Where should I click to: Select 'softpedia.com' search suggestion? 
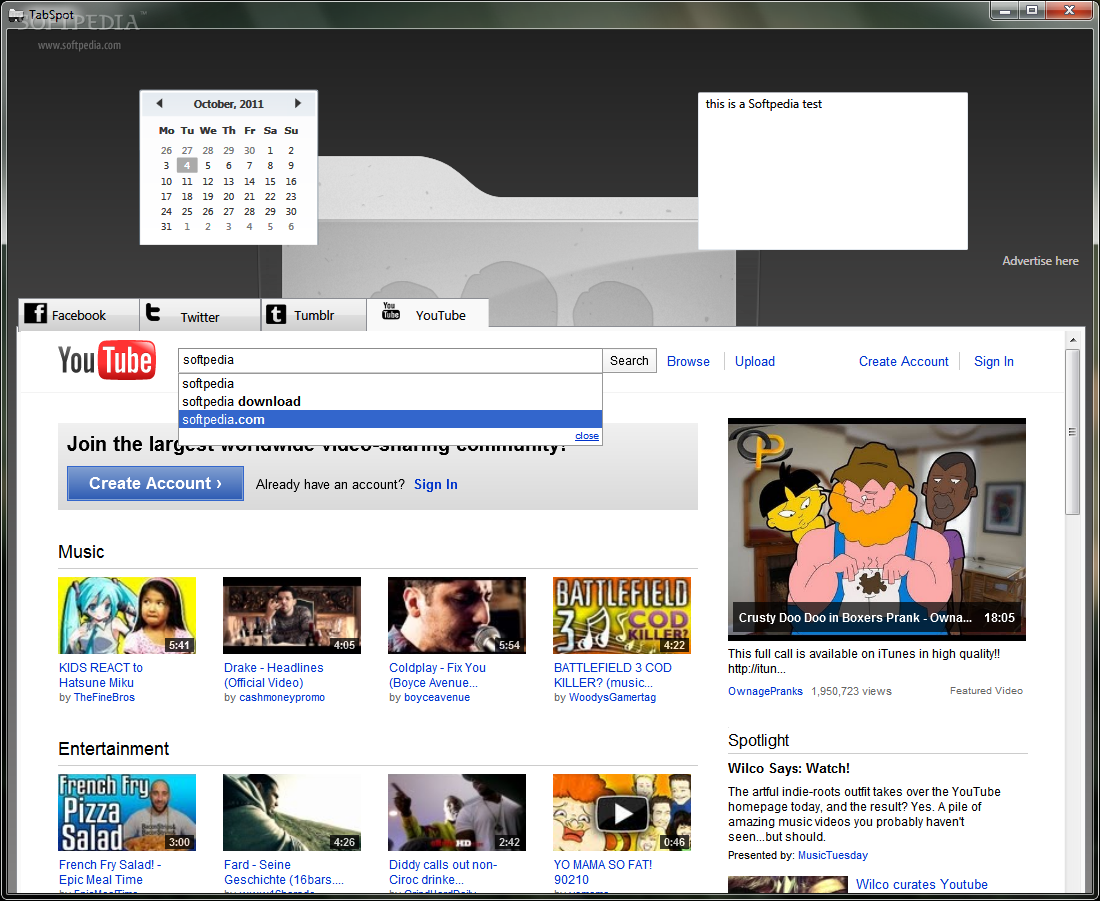coord(390,419)
